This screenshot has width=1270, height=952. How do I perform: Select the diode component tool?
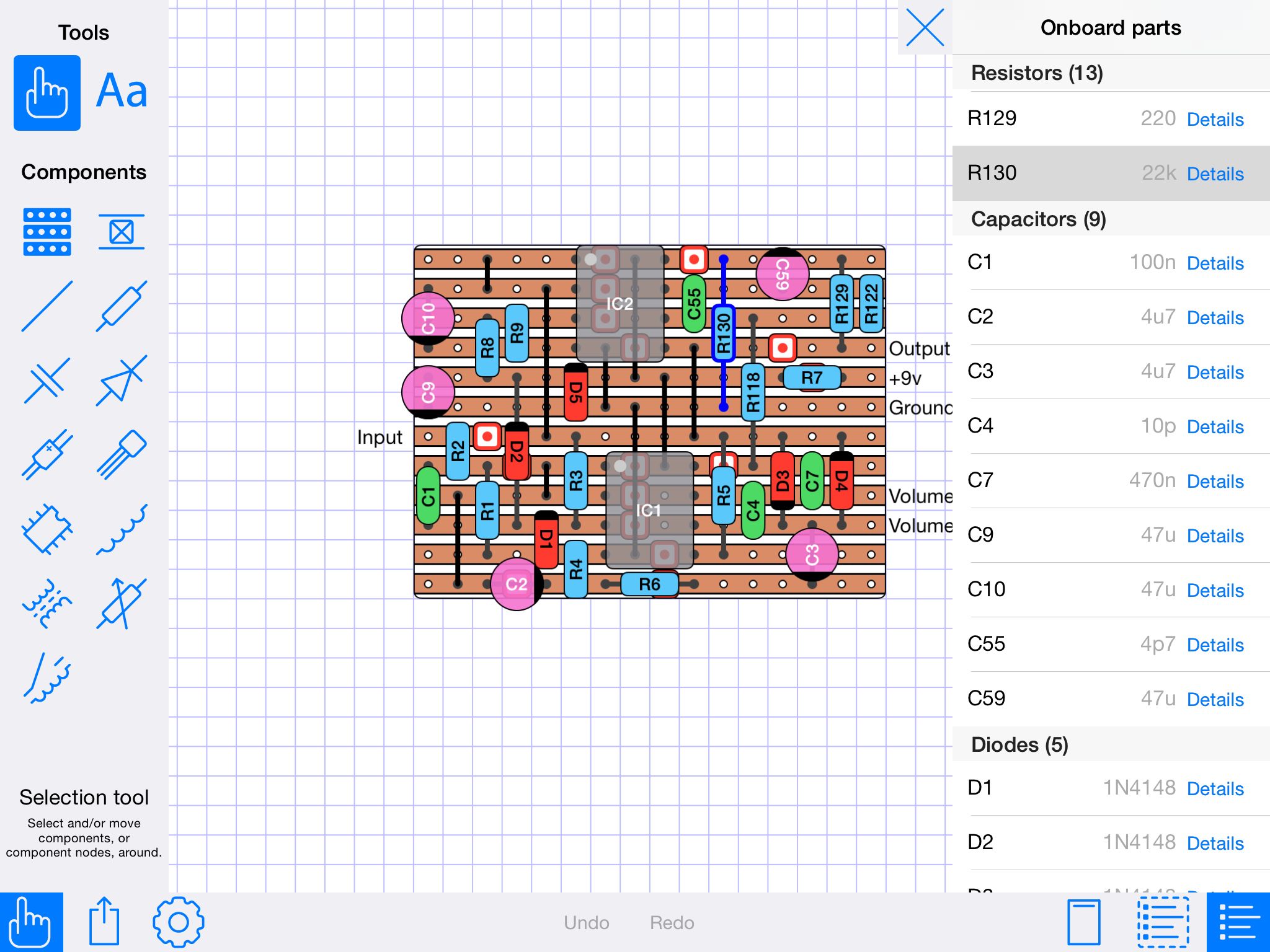click(122, 381)
